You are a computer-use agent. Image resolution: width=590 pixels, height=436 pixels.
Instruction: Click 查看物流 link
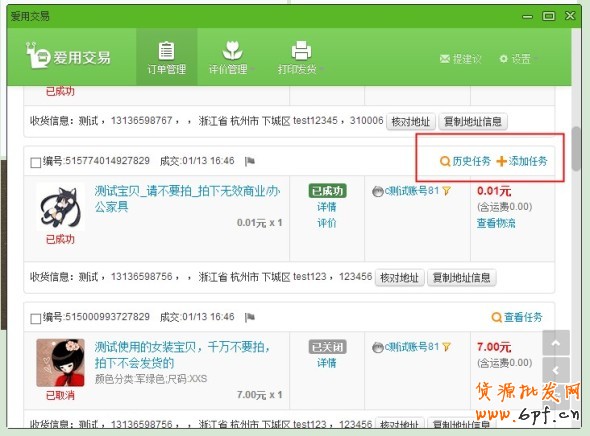coord(496,223)
